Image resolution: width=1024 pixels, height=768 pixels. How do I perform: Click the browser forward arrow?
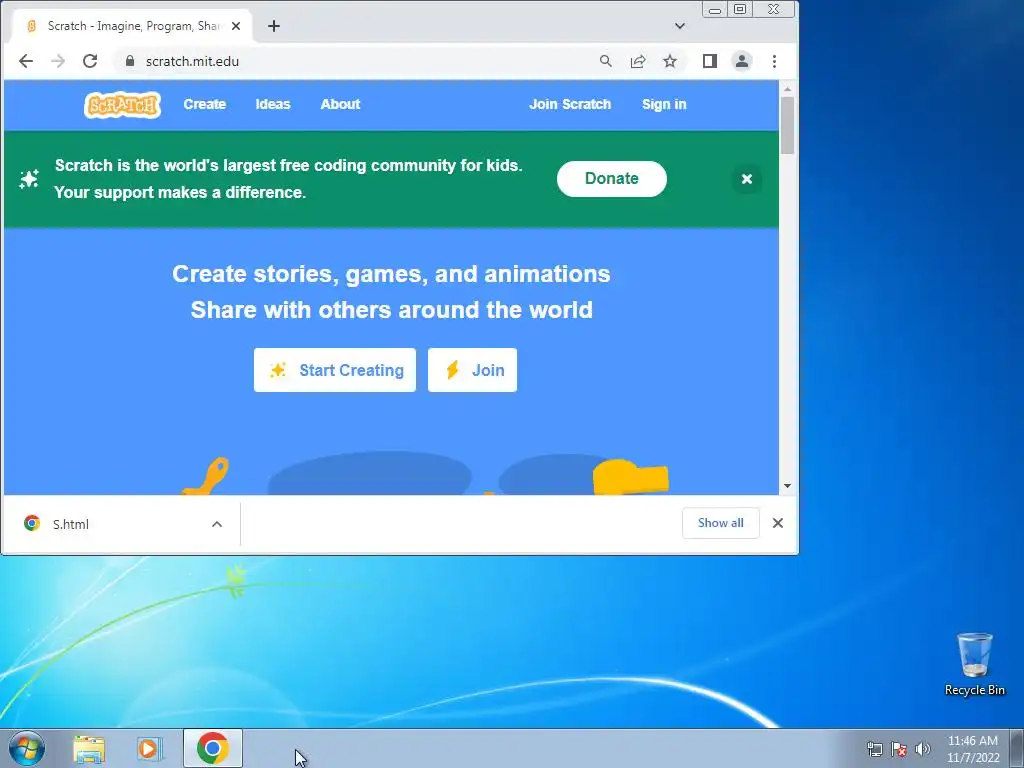click(58, 61)
